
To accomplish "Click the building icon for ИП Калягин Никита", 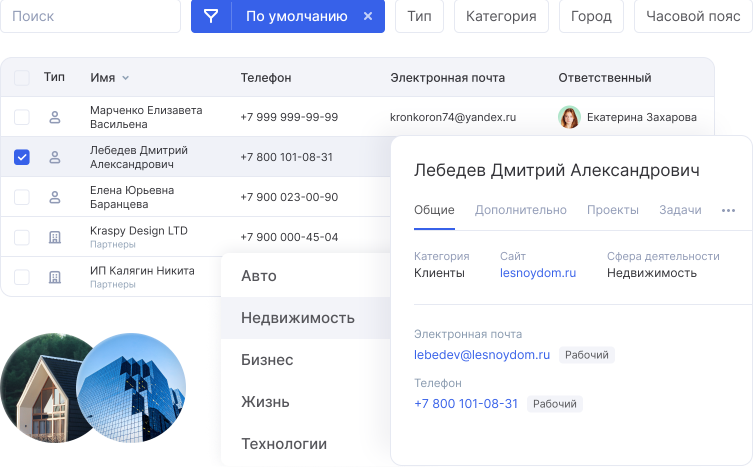I will click(x=55, y=277).
